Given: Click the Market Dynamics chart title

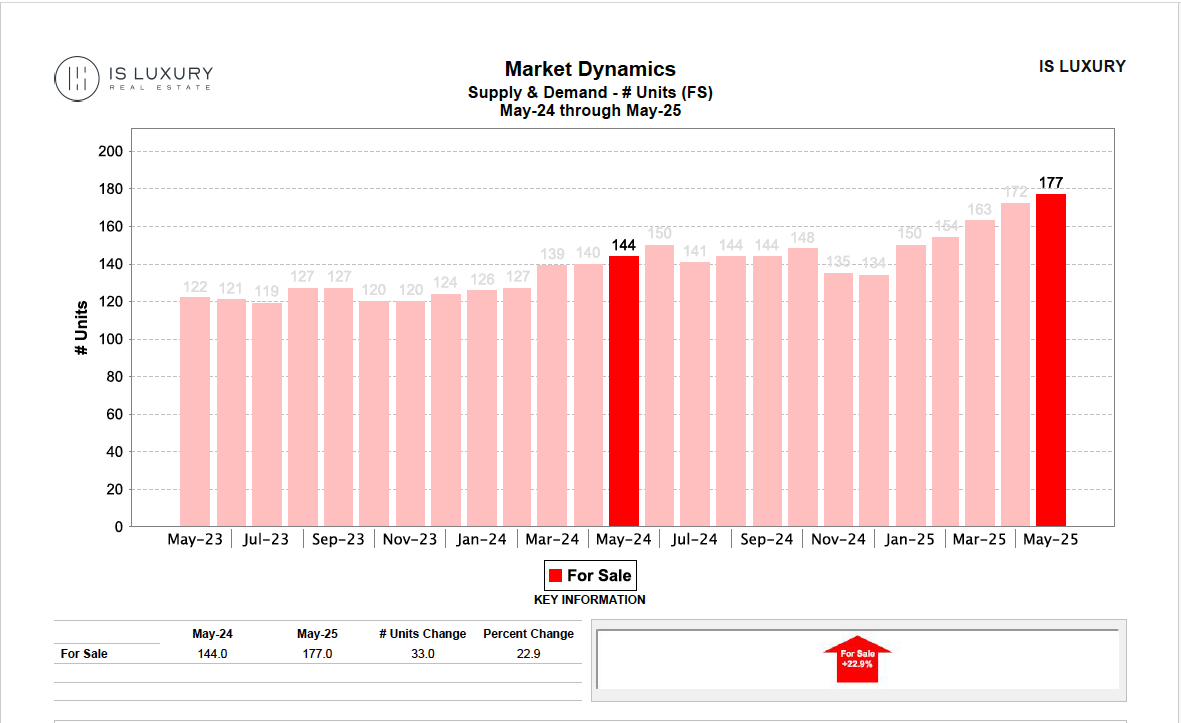Looking at the screenshot, I should [590, 69].
